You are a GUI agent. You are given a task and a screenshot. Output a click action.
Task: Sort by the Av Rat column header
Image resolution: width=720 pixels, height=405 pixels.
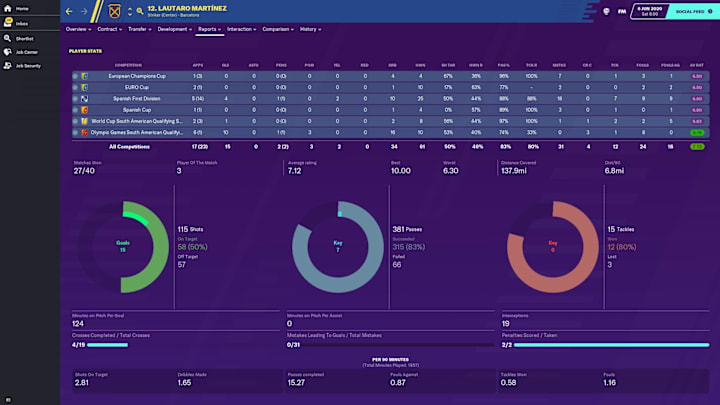pos(697,65)
